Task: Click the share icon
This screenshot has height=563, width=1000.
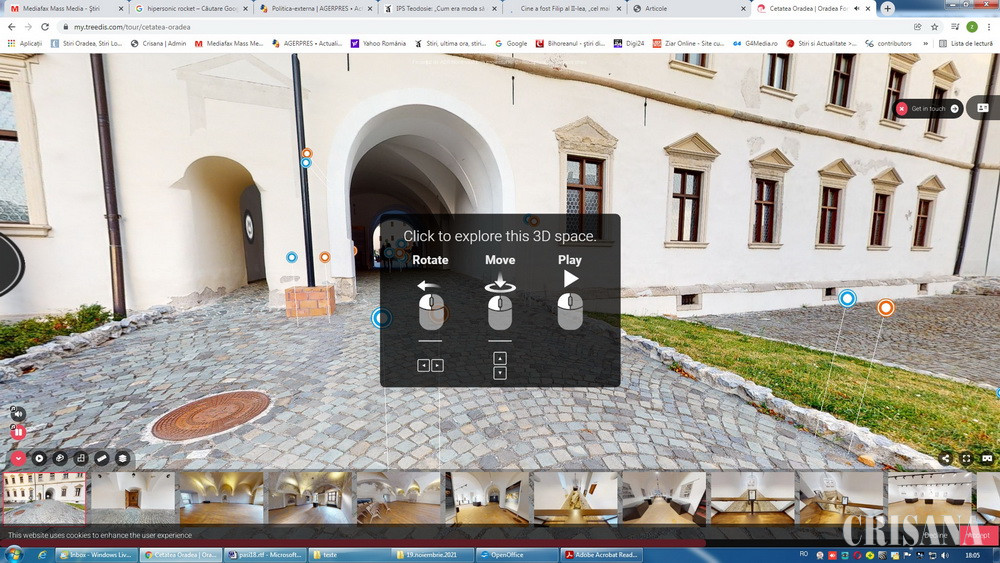Action: [946, 459]
